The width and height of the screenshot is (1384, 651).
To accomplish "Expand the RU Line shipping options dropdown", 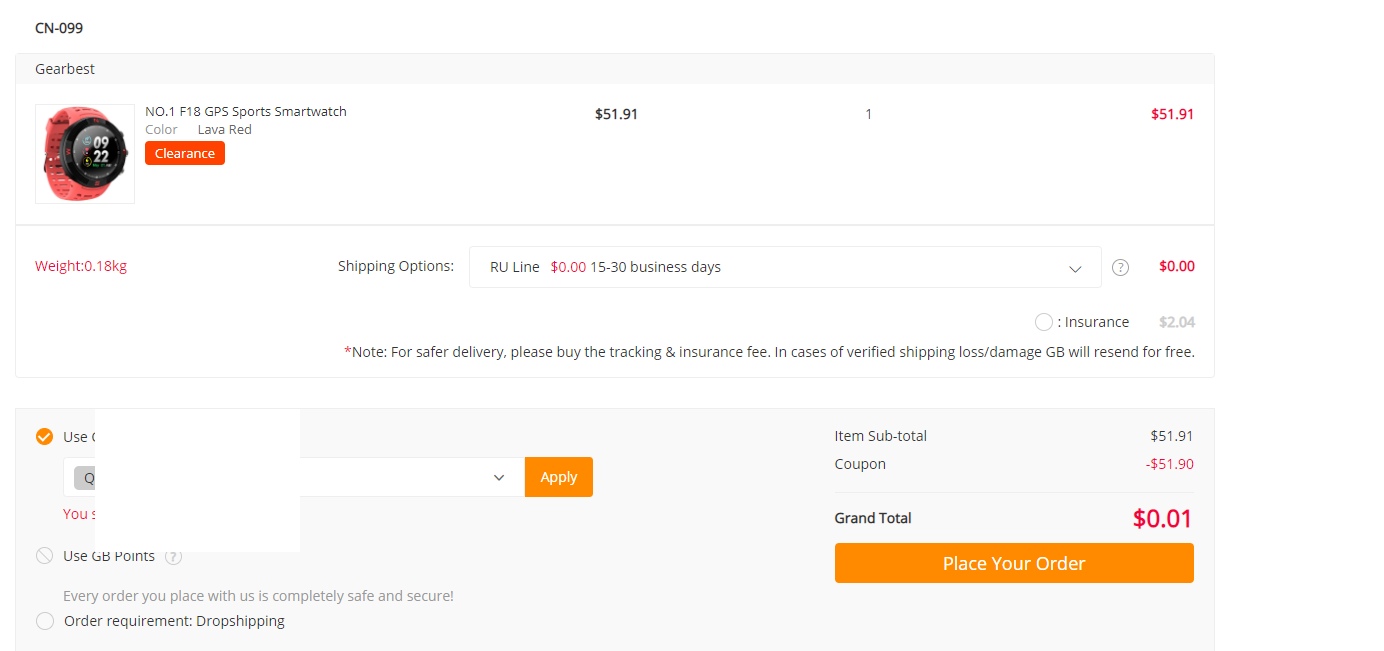I will tap(785, 267).
